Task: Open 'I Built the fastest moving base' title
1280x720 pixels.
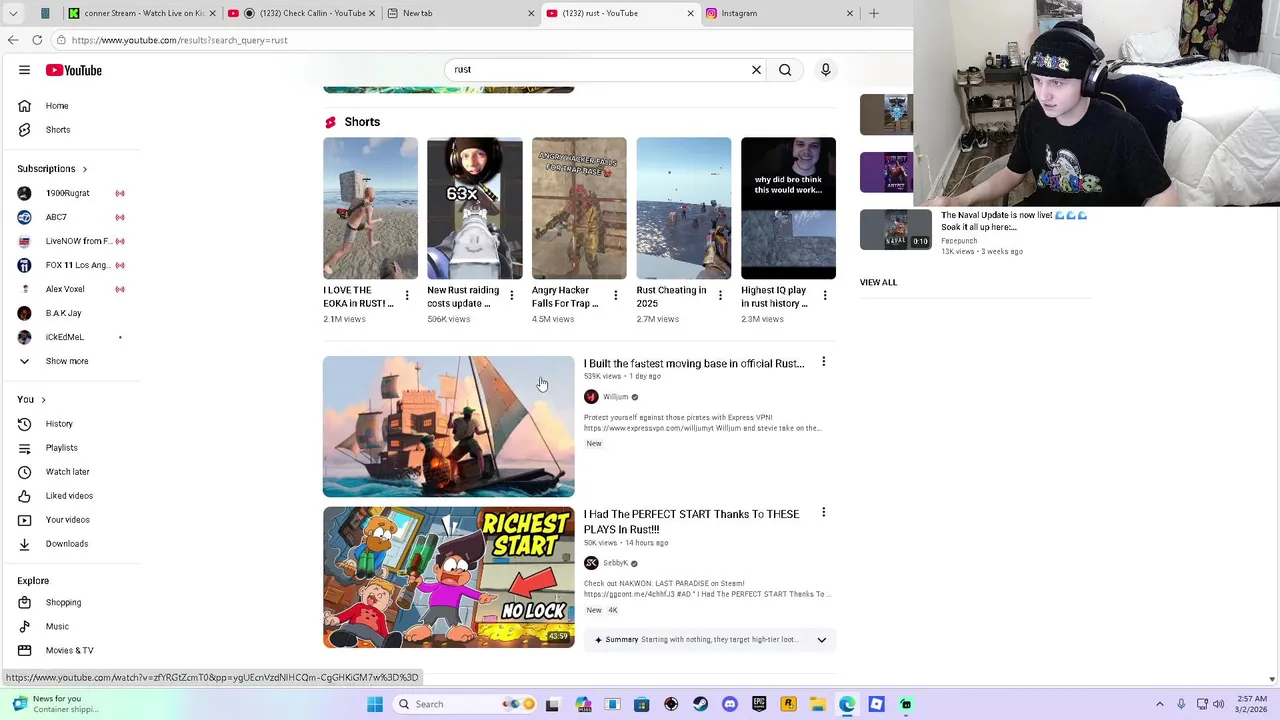Action: pyautogui.click(x=694, y=364)
